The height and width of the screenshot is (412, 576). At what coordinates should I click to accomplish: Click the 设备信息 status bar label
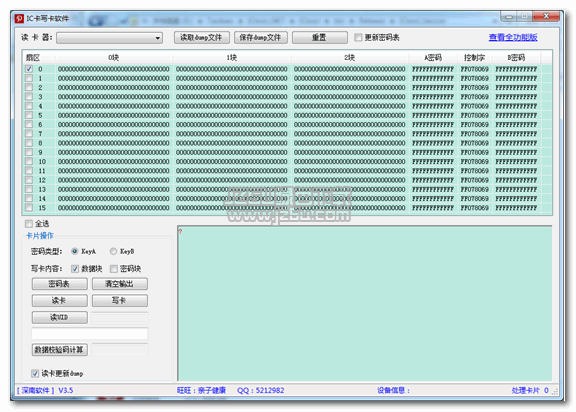393,390
